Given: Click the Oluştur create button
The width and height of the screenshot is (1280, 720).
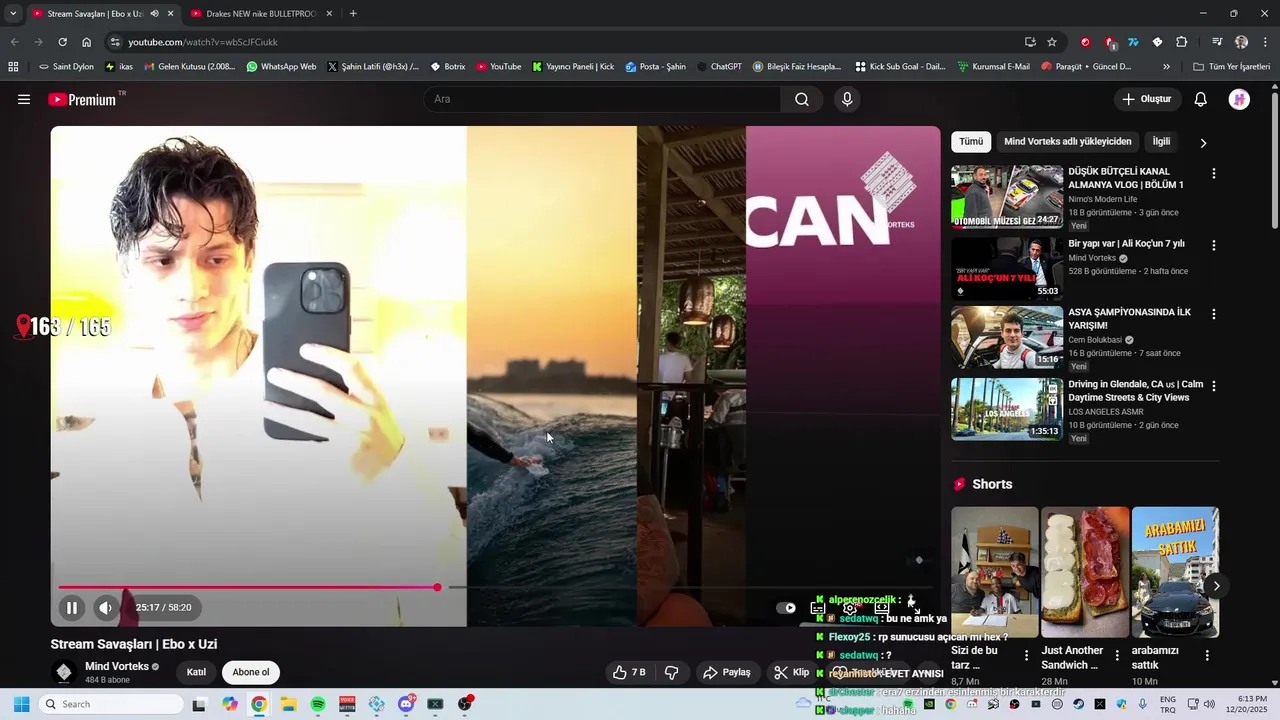Looking at the screenshot, I should click(1147, 99).
